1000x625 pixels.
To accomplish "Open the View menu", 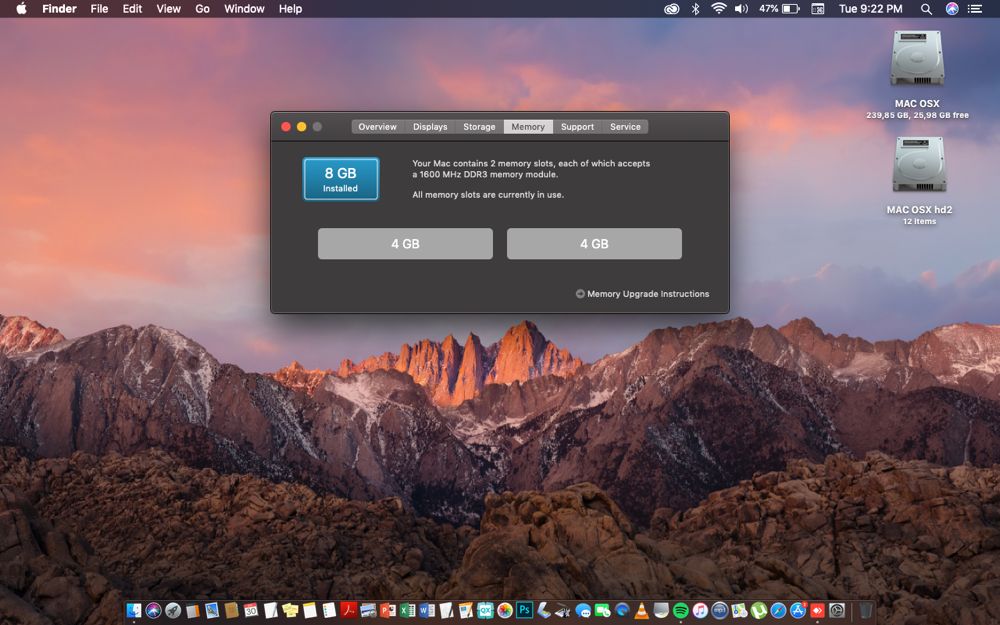I will coord(168,9).
